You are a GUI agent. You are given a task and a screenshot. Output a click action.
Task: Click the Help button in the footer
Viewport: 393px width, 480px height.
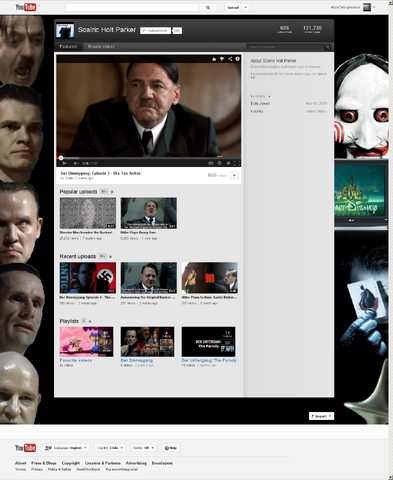171,448
